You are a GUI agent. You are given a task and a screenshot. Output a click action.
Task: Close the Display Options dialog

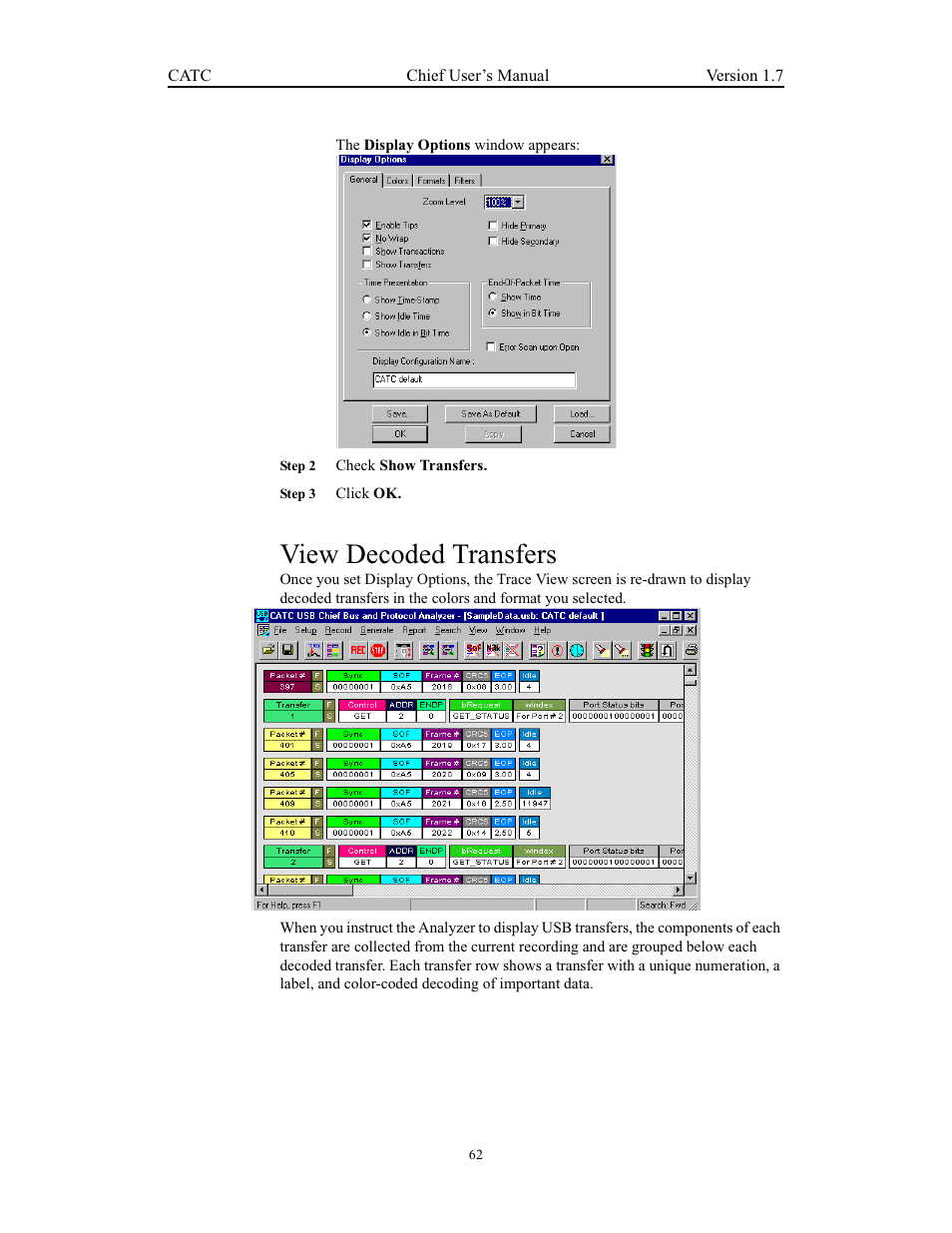pos(607,160)
